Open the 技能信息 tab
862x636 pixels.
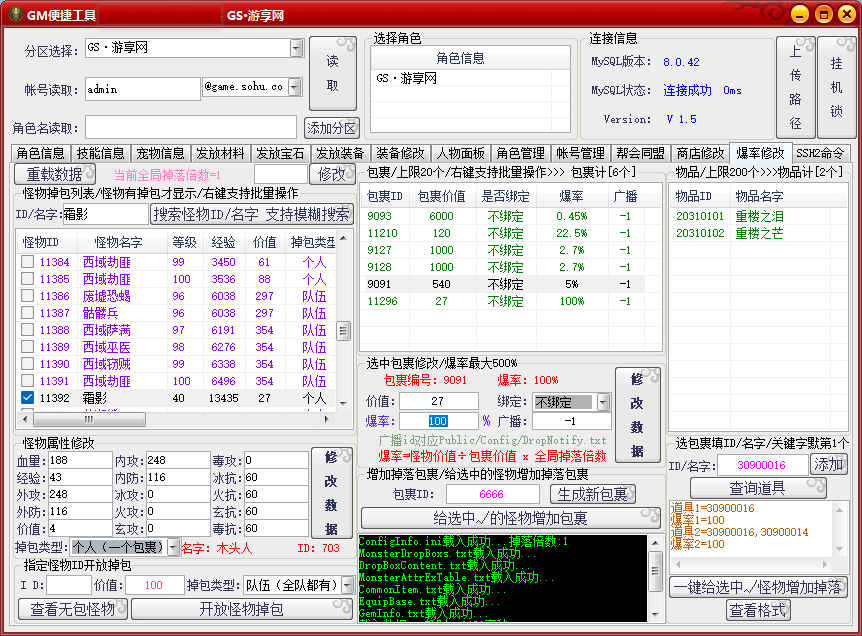point(101,153)
